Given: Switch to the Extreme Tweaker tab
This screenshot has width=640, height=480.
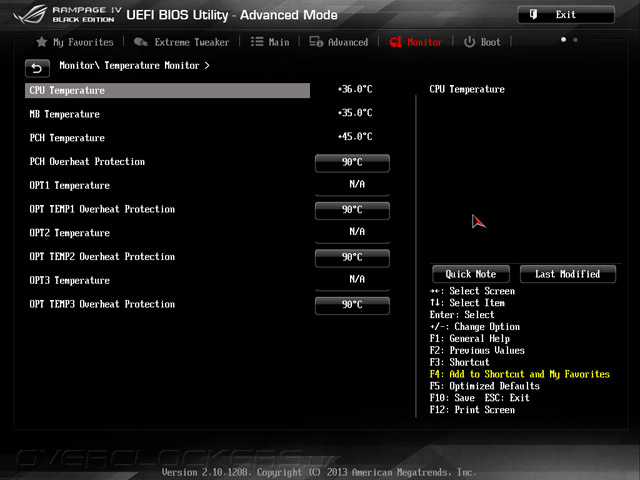Looking at the screenshot, I should [182, 42].
